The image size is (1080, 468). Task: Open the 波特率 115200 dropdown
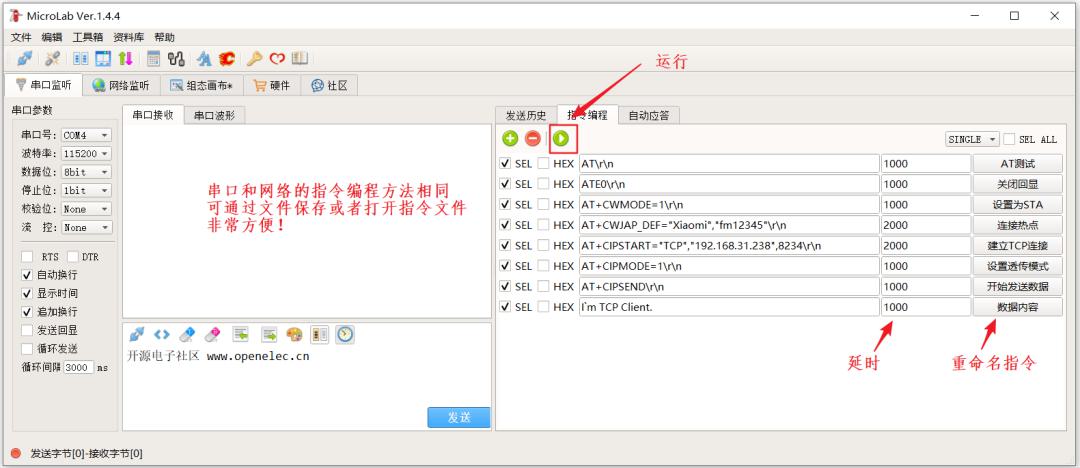pyautogui.click(x=86, y=154)
